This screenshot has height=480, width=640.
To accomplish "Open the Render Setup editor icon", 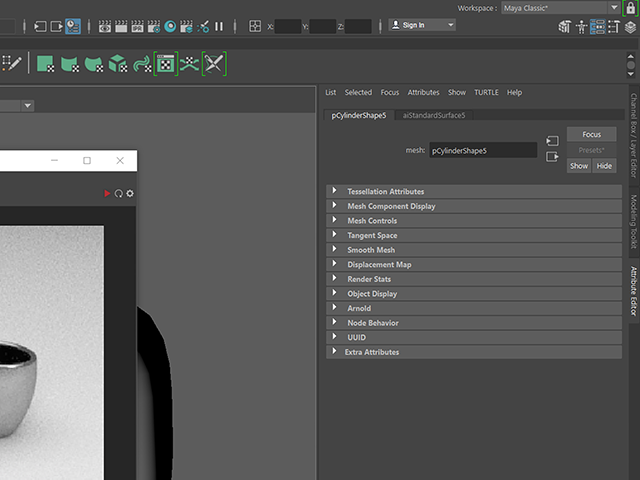I will pos(187,27).
